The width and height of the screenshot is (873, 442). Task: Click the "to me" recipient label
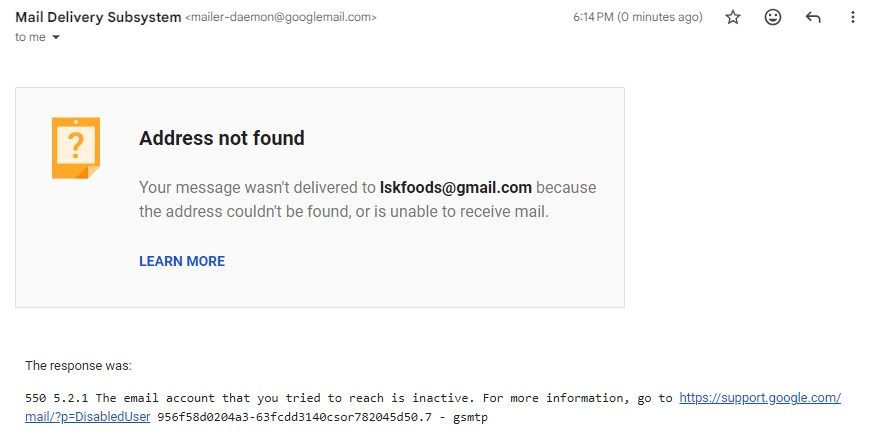coord(31,37)
